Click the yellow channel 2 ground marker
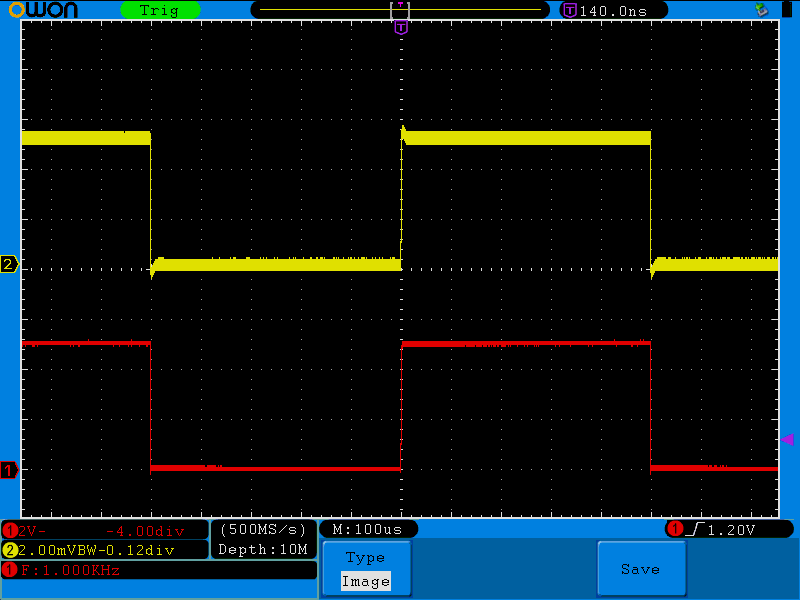The width and height of the screenshot is (800, 600). (x=9, y=265)
